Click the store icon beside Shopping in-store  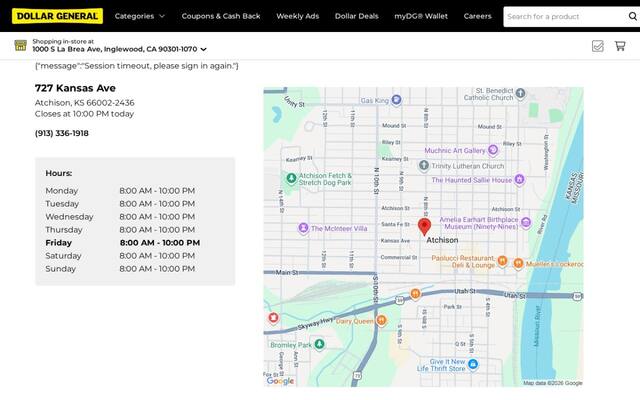click(20, 45)
